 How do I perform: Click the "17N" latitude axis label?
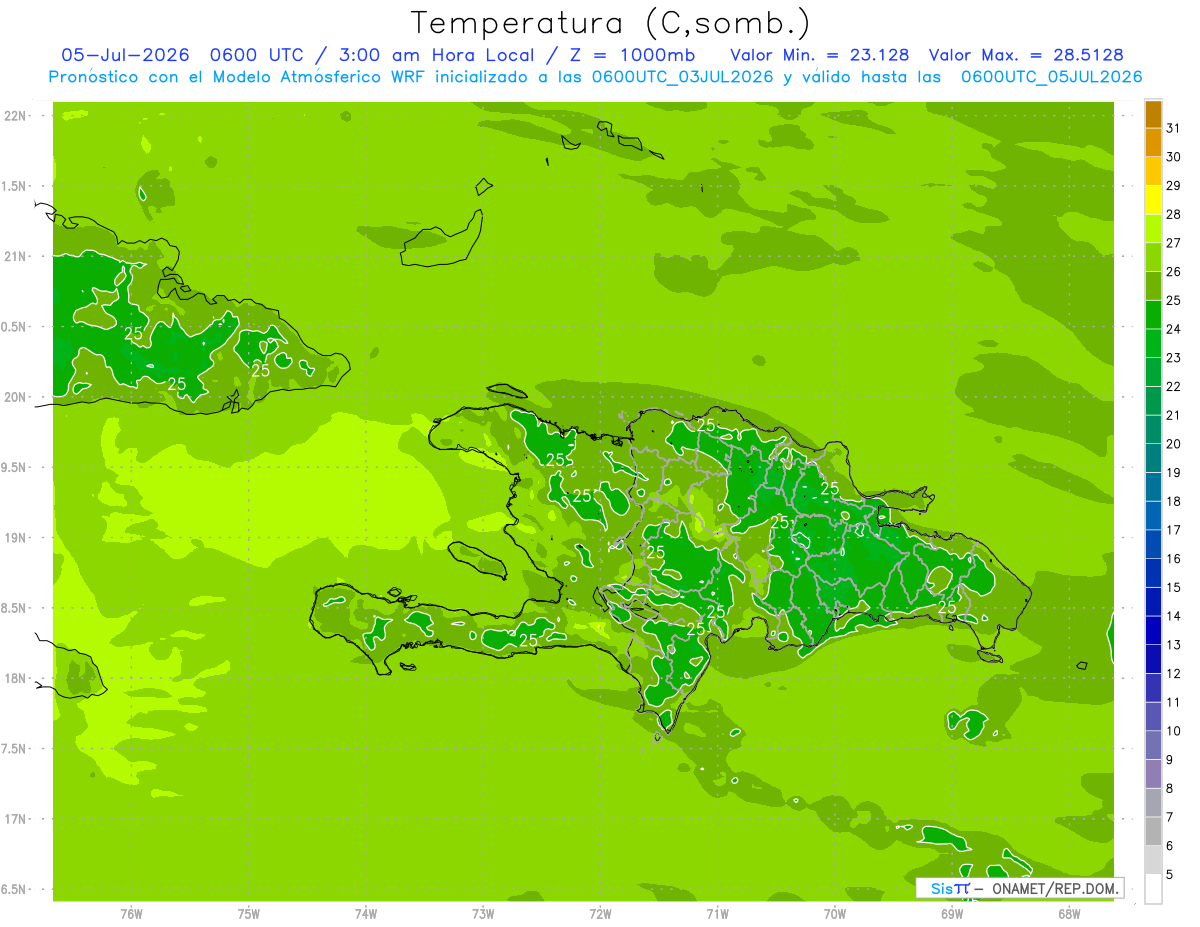click(14, 820)
